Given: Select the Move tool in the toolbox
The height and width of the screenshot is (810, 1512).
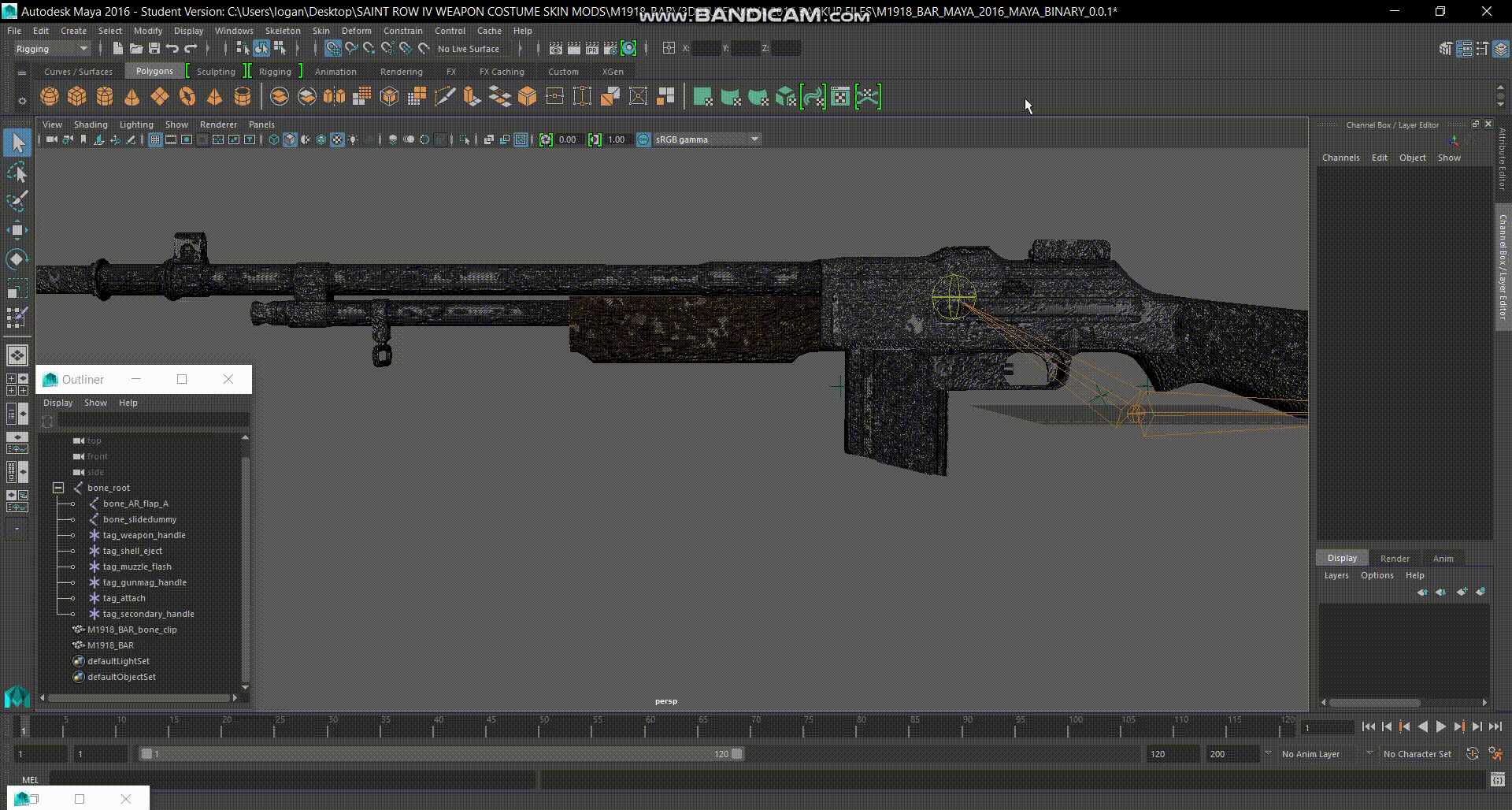Looking at the screenshot, I should point(17,230).
